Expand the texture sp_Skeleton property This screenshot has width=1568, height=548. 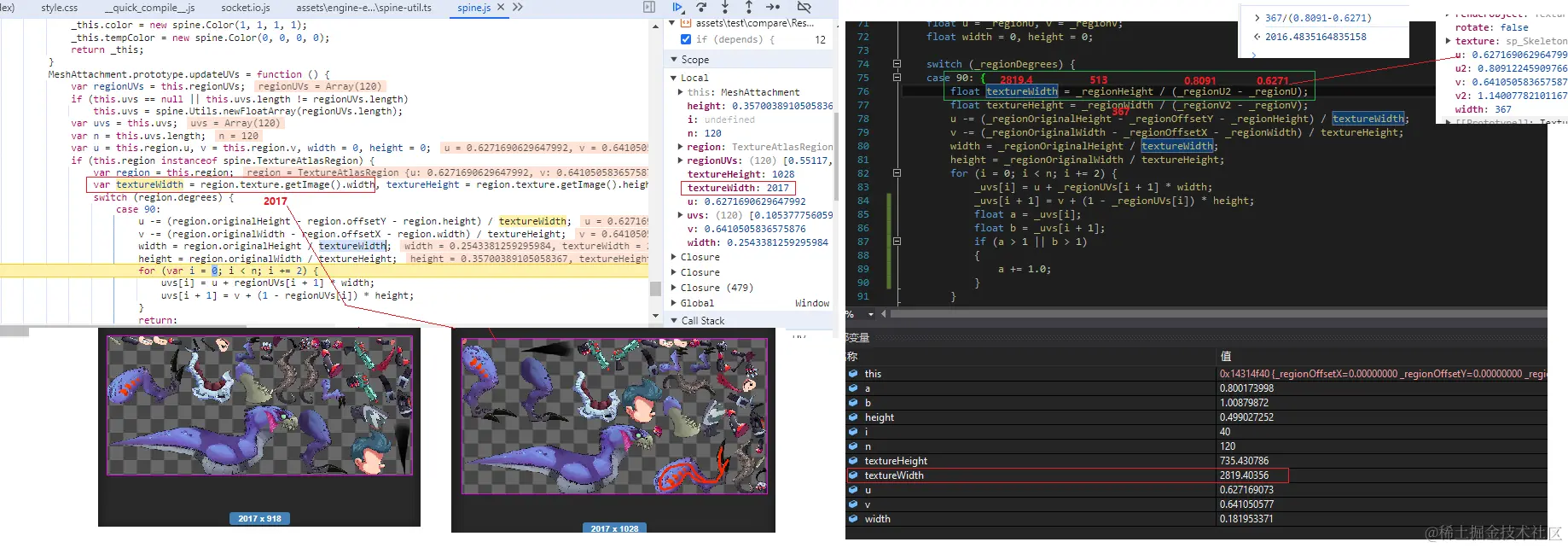(x=1449, y=41)
